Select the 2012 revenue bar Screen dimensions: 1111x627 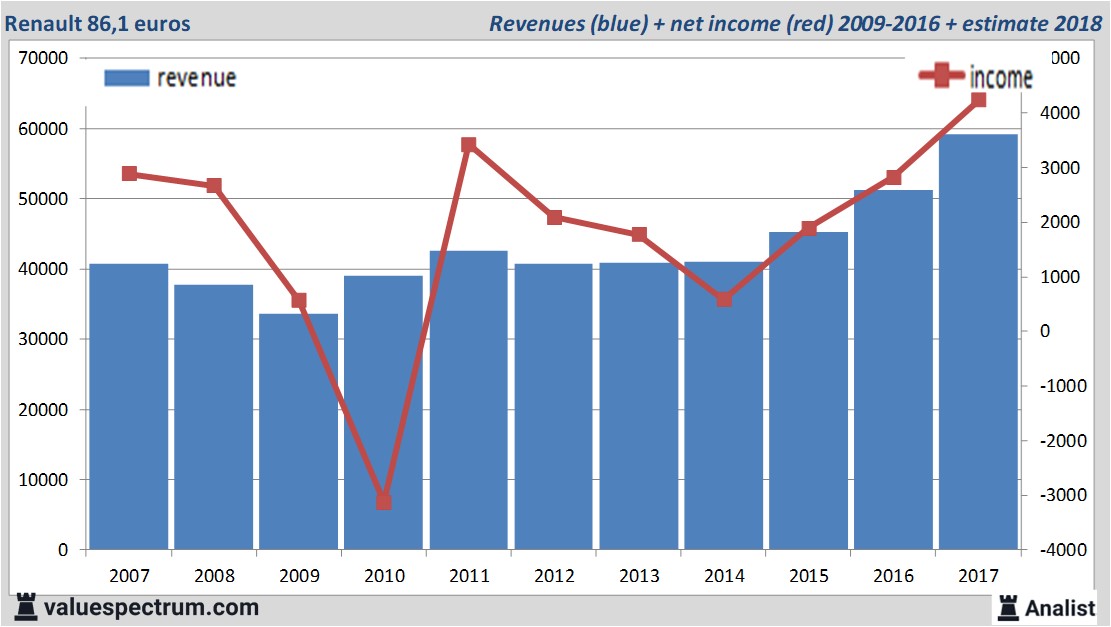pos(553,407)
